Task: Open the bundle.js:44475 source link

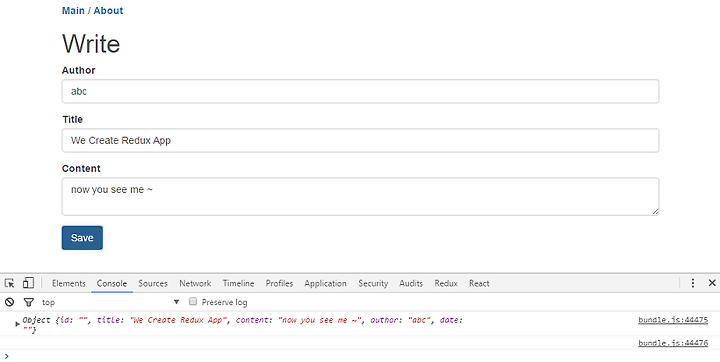Action: [x=673, y=320]
